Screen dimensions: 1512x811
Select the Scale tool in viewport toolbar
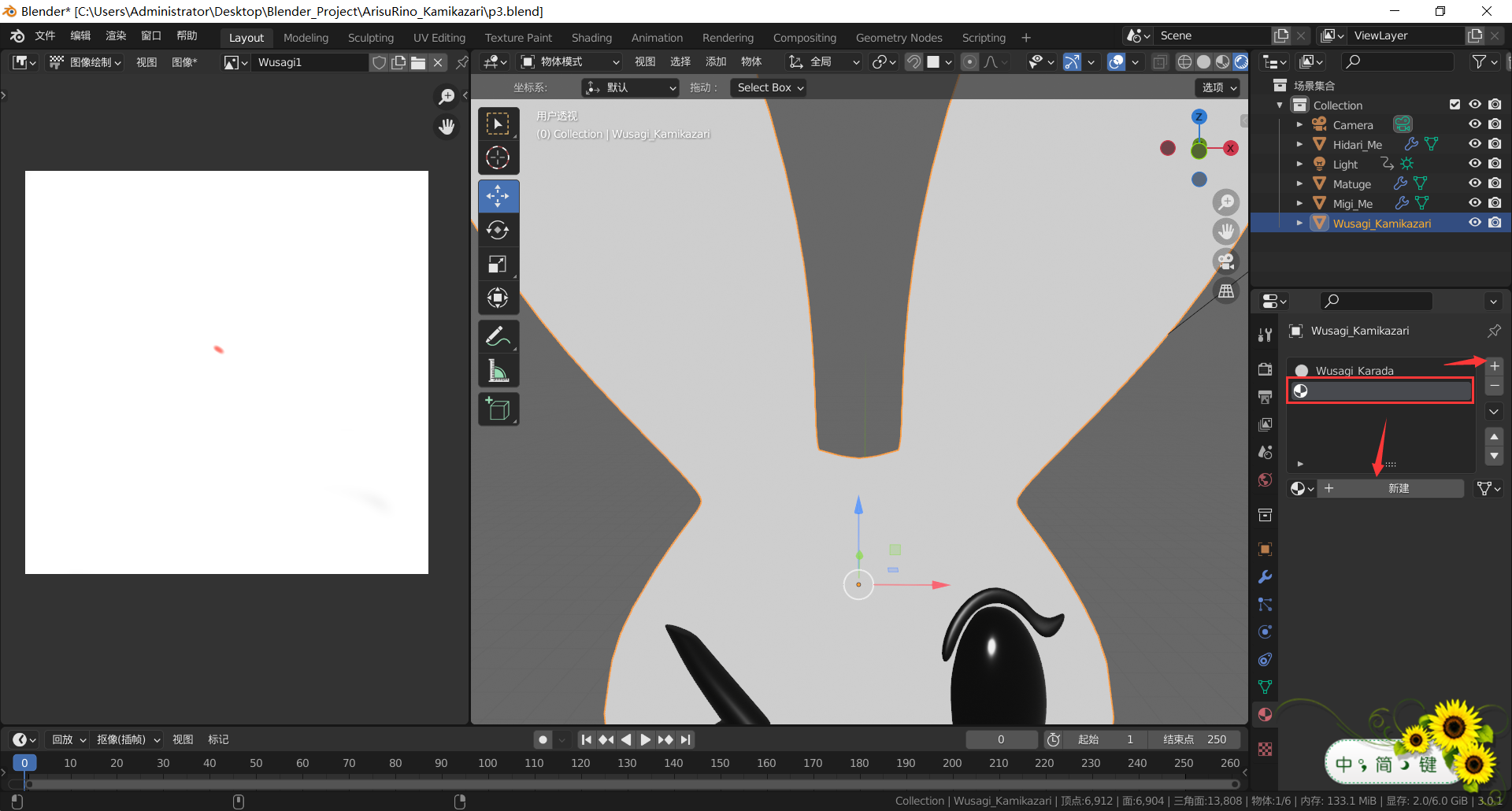tap(498, 265)
